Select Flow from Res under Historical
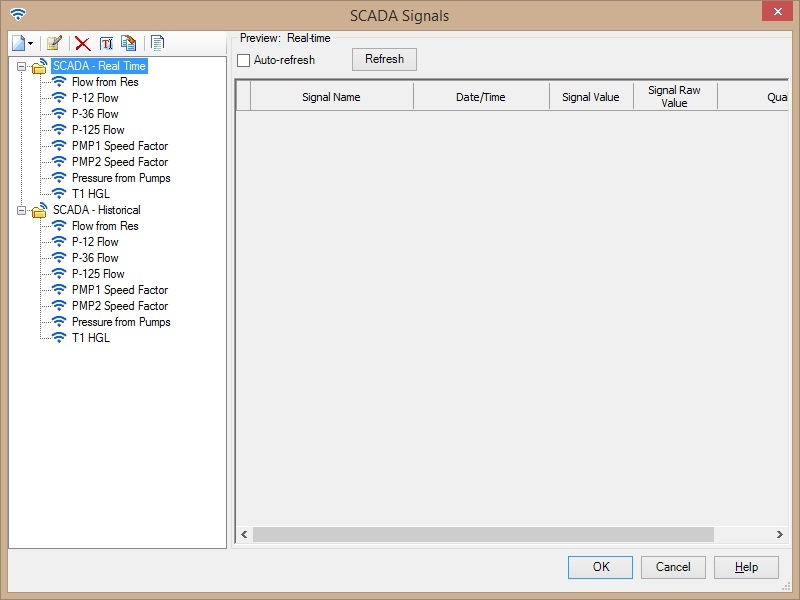 pos(105,226)
